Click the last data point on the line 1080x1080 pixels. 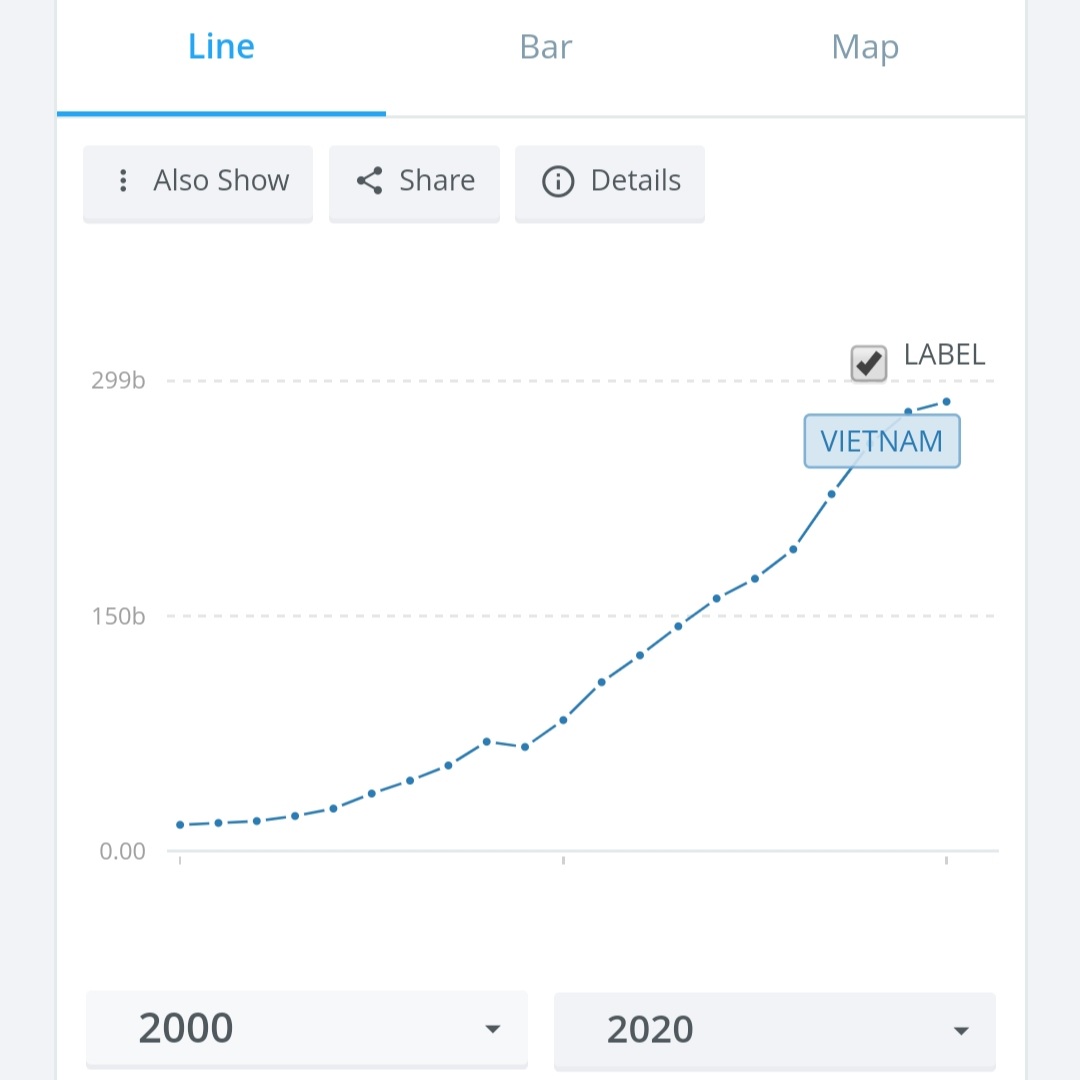pos(946,402)
